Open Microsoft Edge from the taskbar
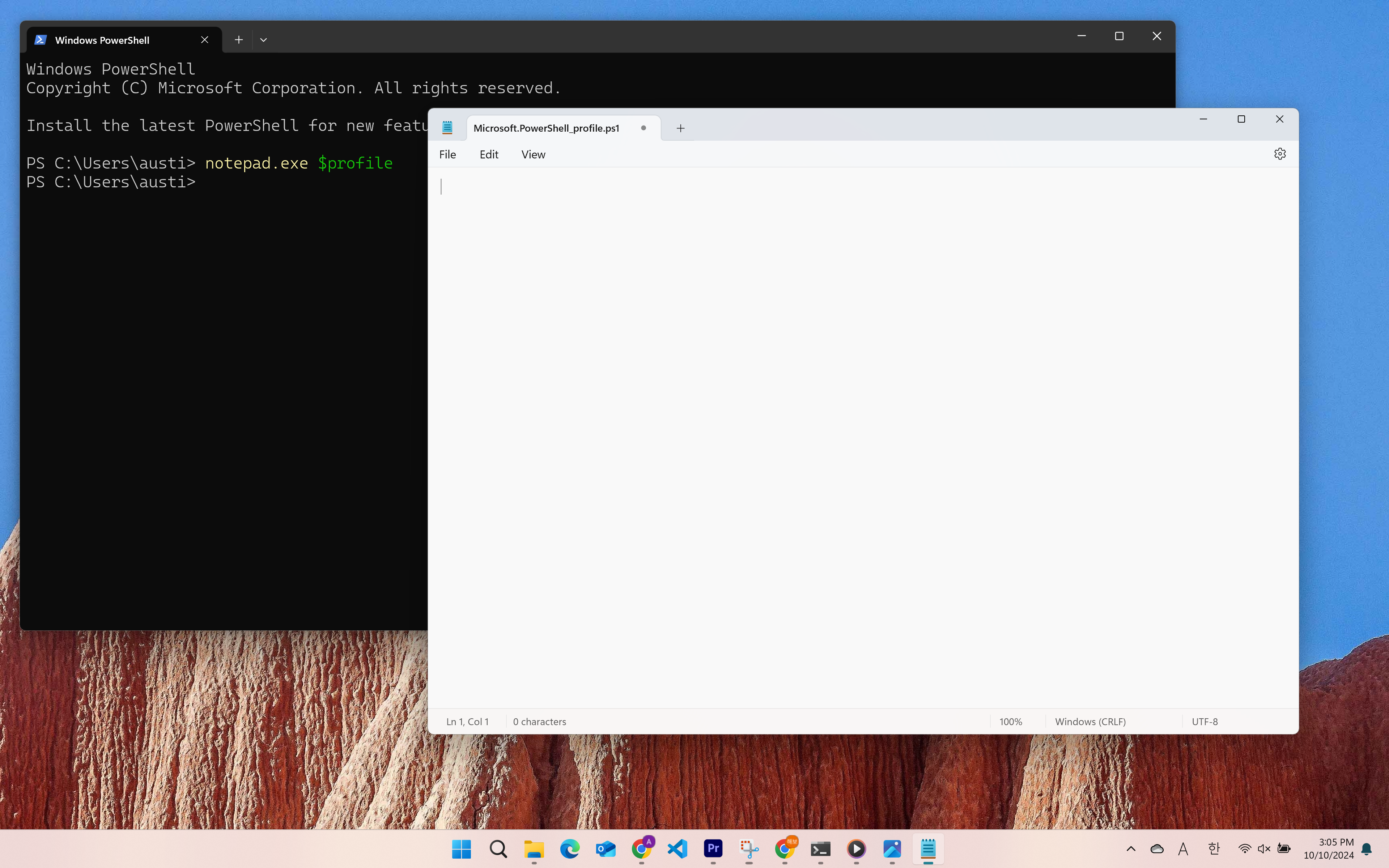Screen dimensions: 1389x868 569,848
